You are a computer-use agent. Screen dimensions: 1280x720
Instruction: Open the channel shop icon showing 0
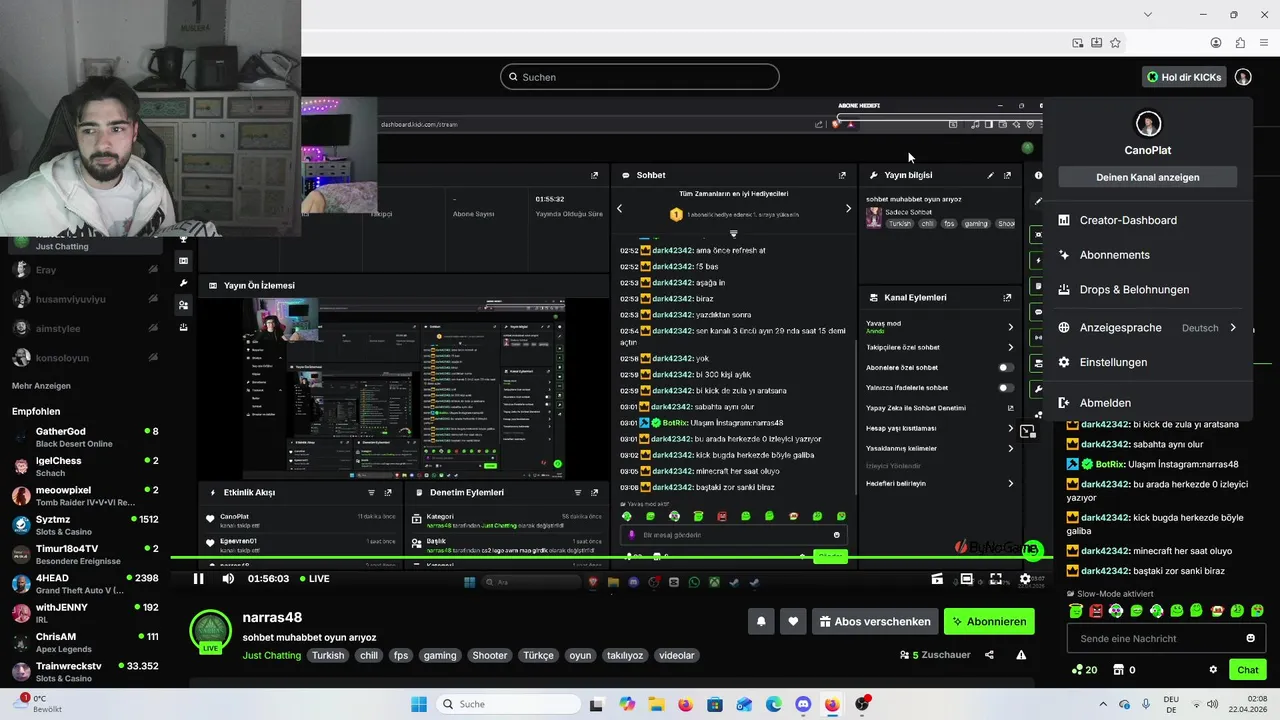pyautogui.click(x=1124, y=670)
